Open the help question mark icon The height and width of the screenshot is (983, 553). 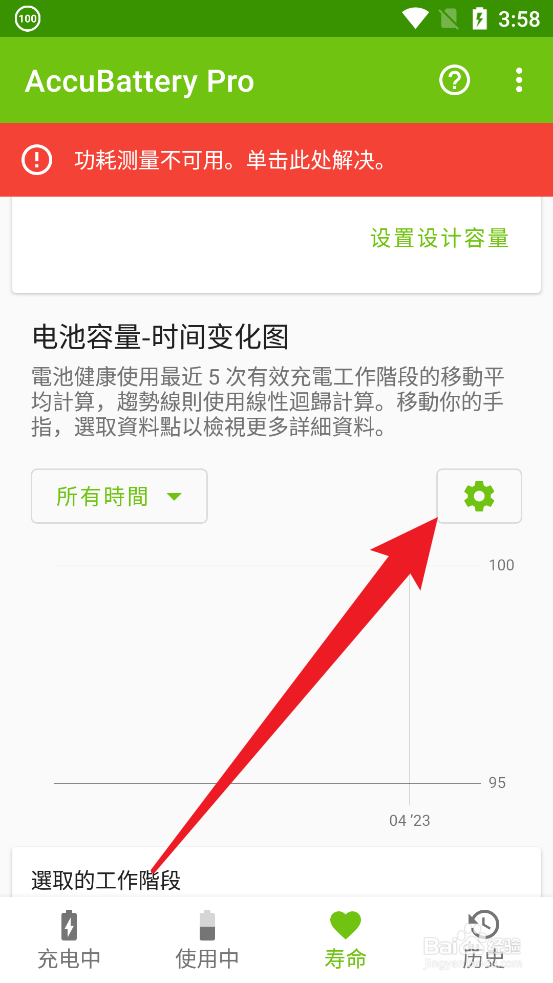[x=454, y=80]
